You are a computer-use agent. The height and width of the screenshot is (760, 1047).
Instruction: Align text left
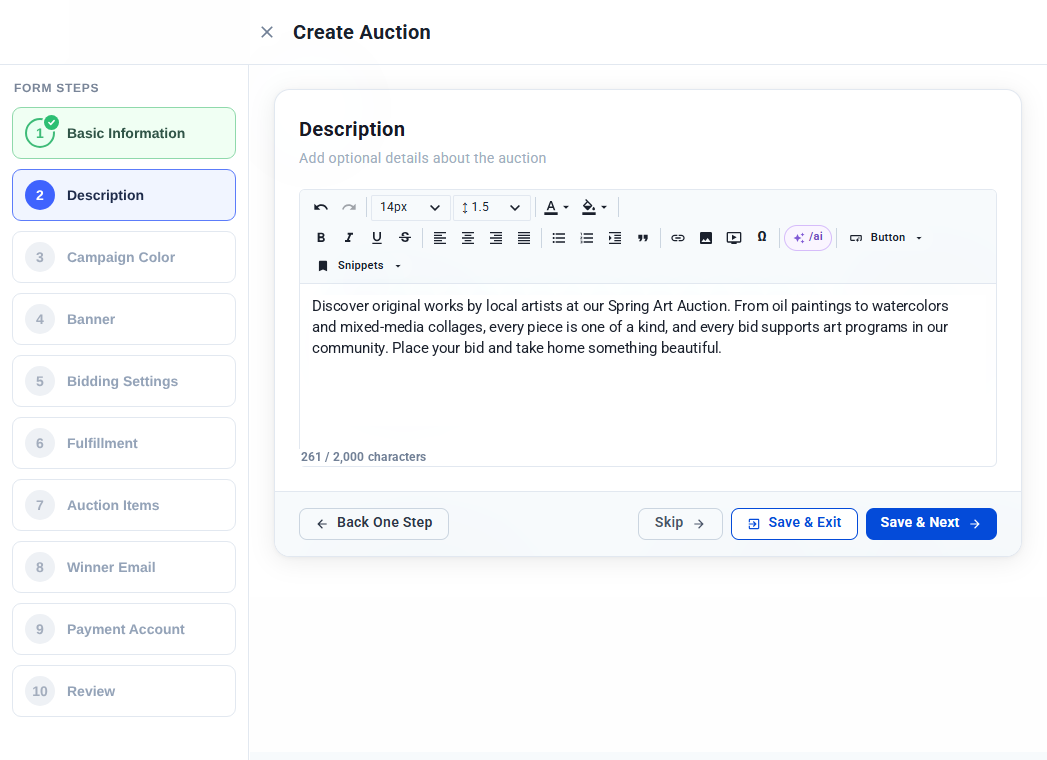coord(439,238)
